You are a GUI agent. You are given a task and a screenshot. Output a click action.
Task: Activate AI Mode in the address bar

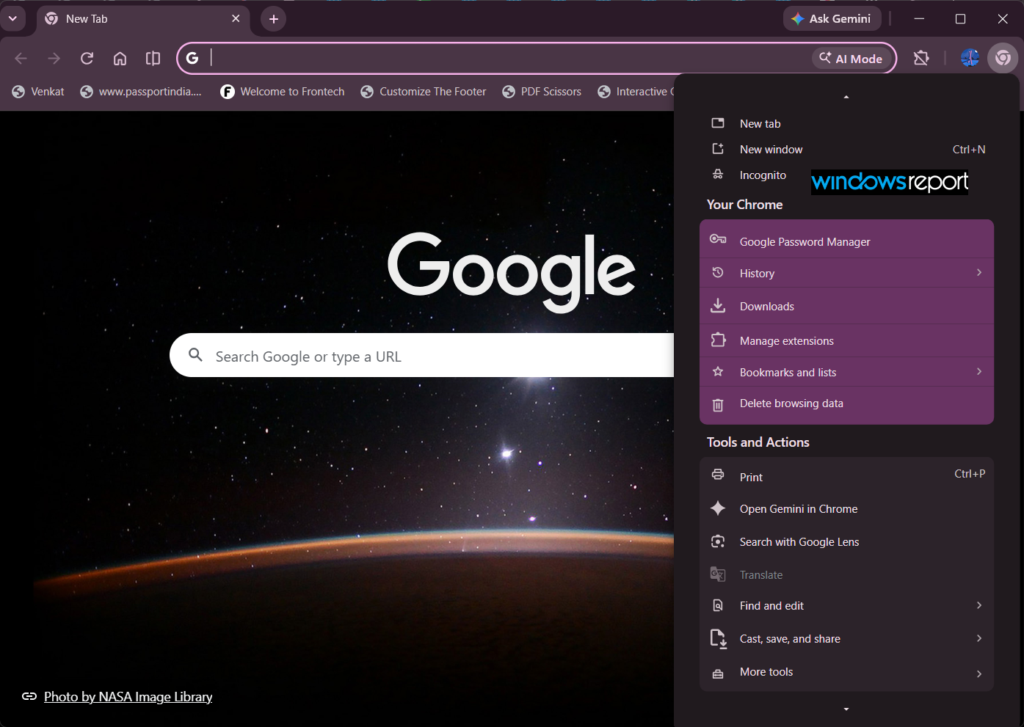click(x=851, y=59)
